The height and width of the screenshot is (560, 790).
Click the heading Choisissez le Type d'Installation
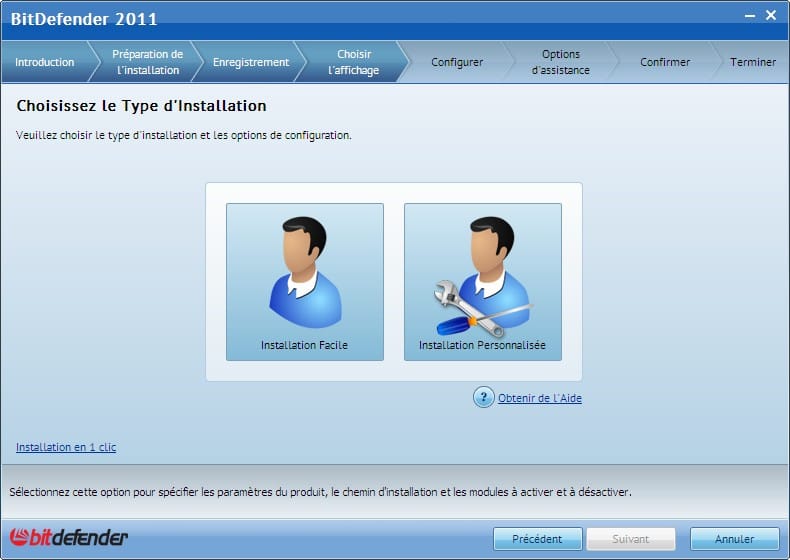[x=142, y=106]
